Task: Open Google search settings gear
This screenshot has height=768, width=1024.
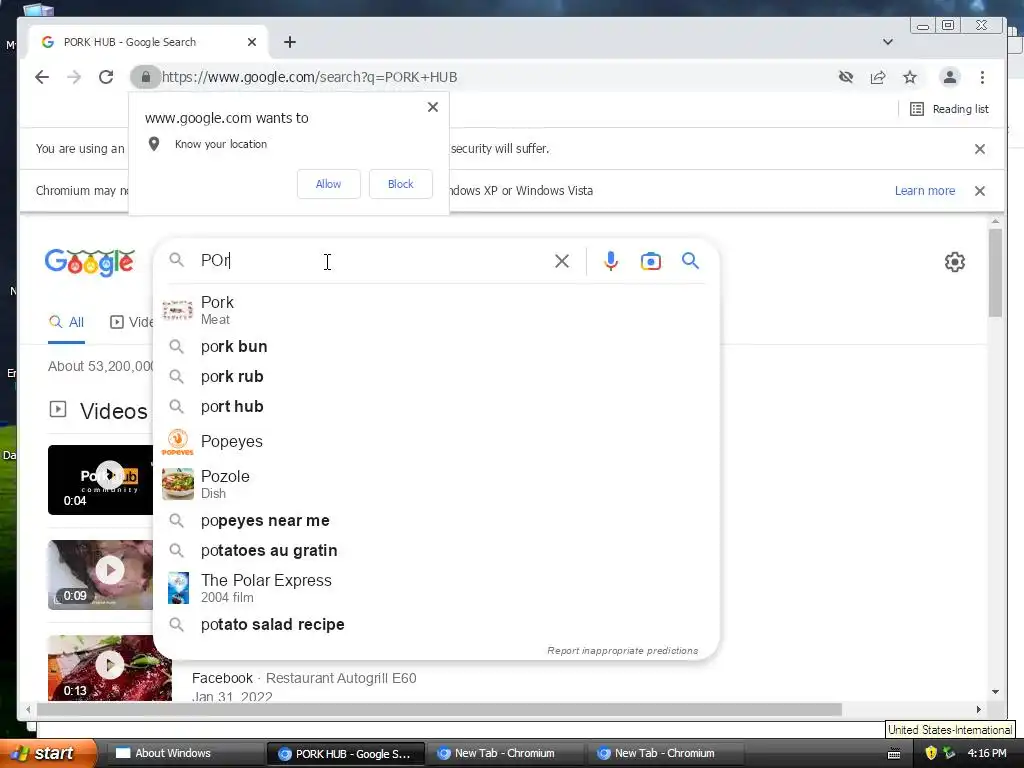Action: [x=955, y=262]
